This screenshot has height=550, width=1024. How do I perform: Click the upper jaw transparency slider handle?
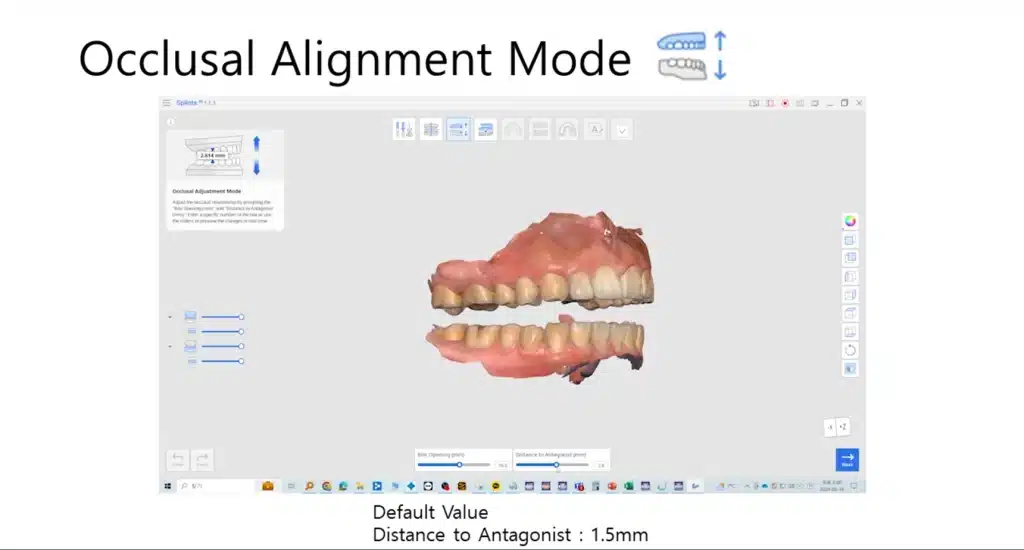(241, 317)
